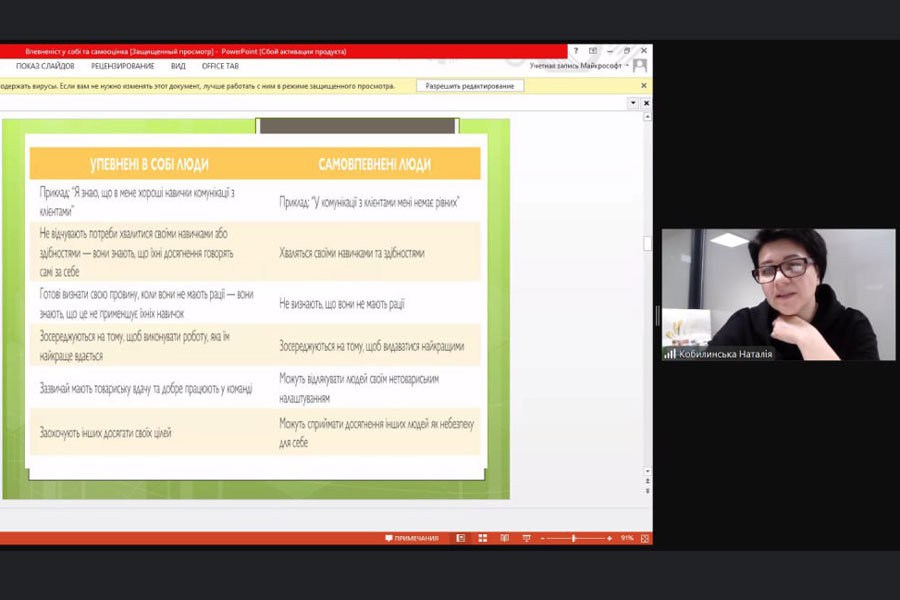Viewport: 900px width, 600px height.
Task: Click the vertical scrollbar up arrow
Action: (x=647, y=117)
